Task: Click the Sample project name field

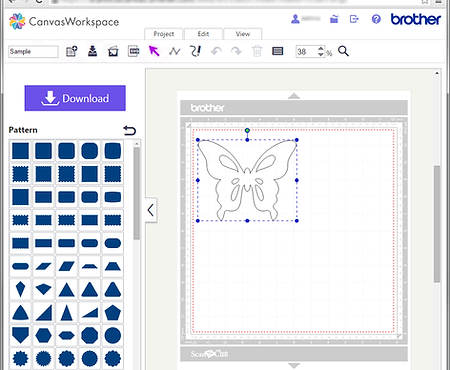Action: click(33, 51)
